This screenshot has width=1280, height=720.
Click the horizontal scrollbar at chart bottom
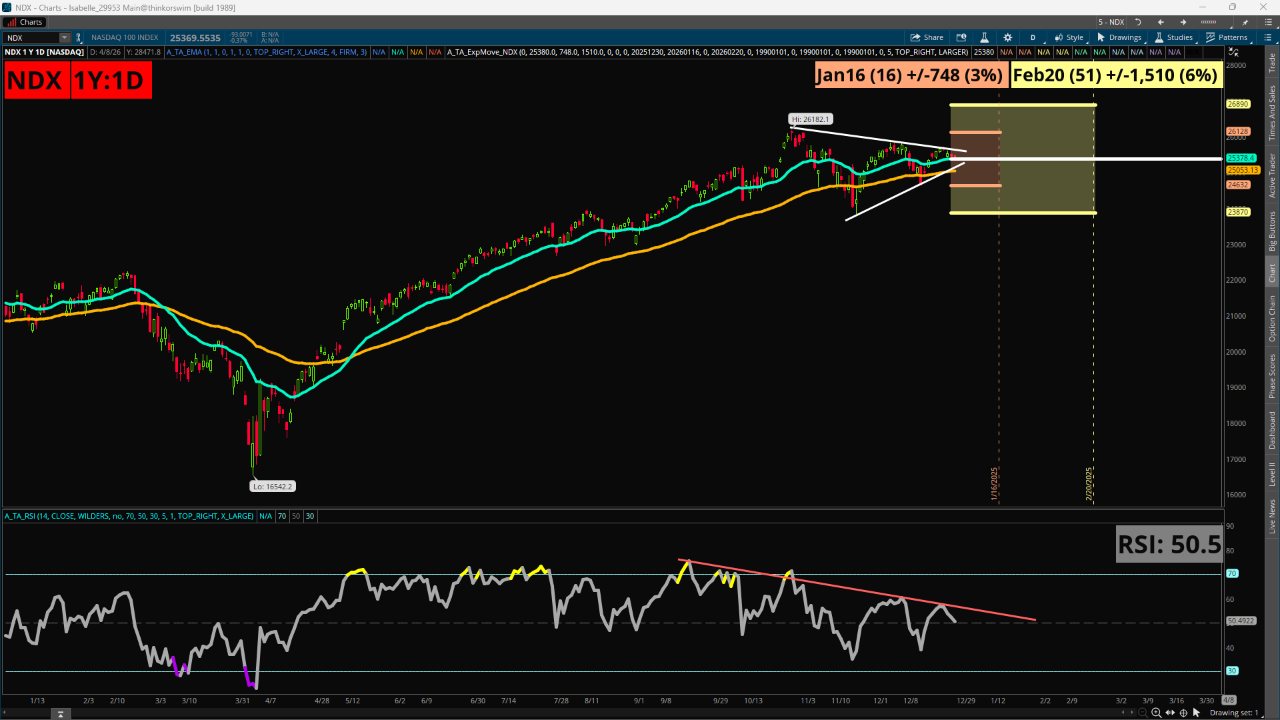point(600,713)
